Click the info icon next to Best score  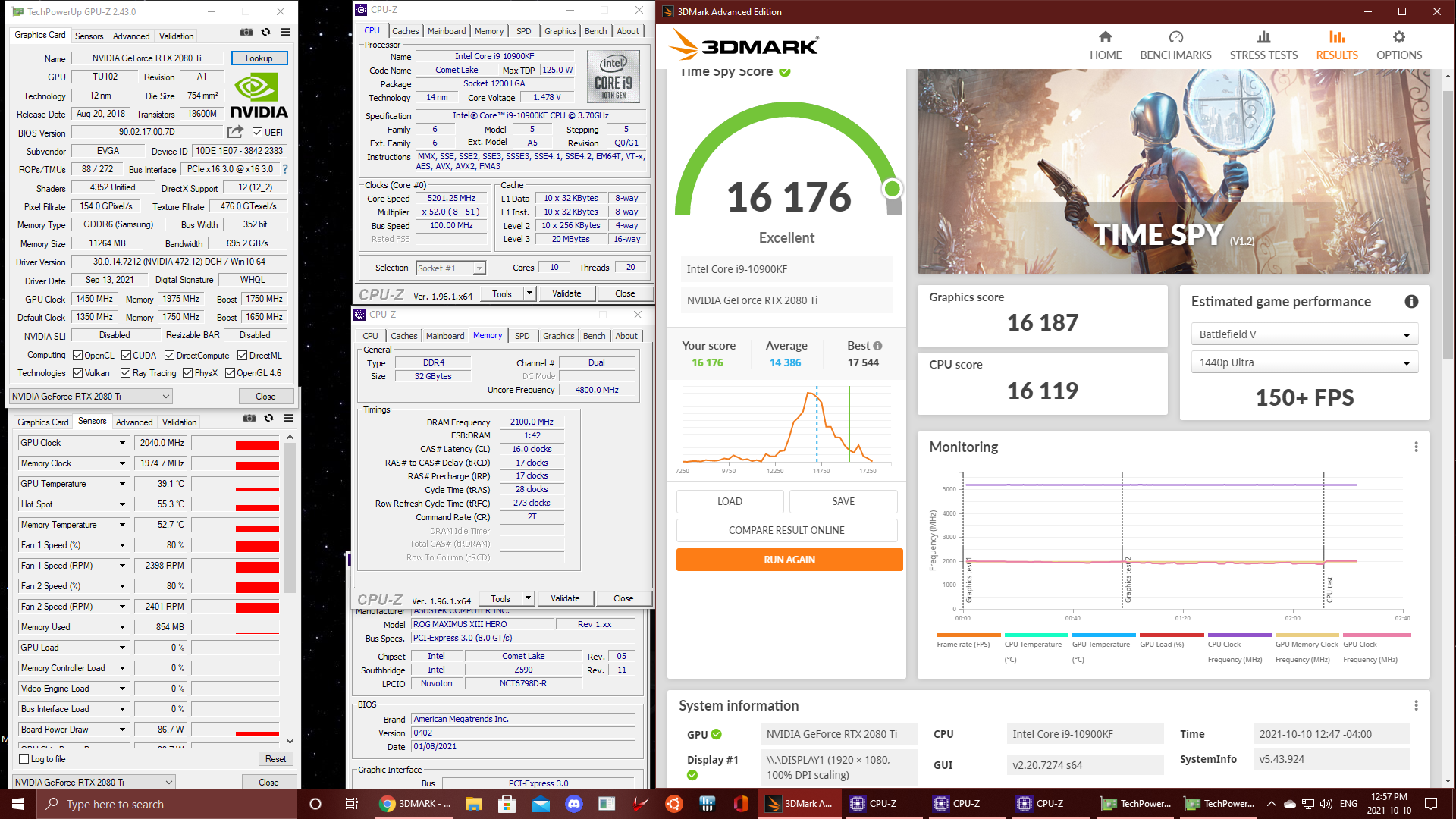tap(877, 346)
